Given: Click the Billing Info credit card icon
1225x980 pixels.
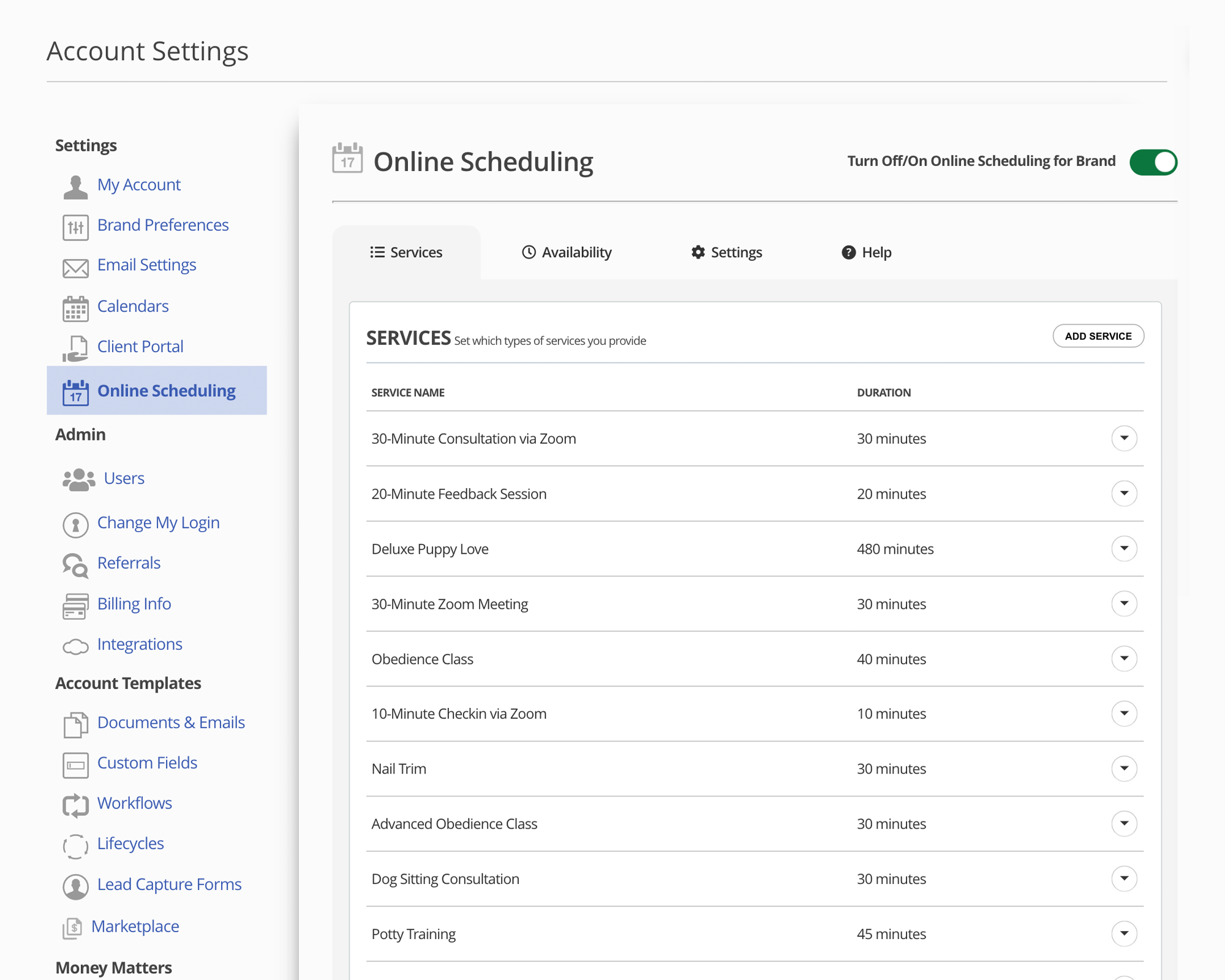Looking at the screenshot, I should 75,606.
